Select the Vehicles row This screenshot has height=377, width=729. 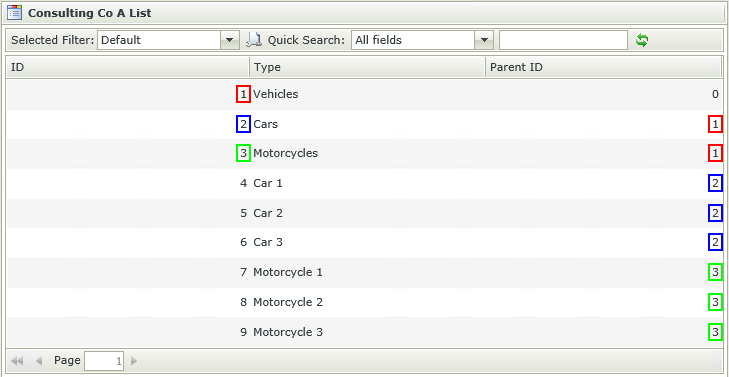(364, 94)
